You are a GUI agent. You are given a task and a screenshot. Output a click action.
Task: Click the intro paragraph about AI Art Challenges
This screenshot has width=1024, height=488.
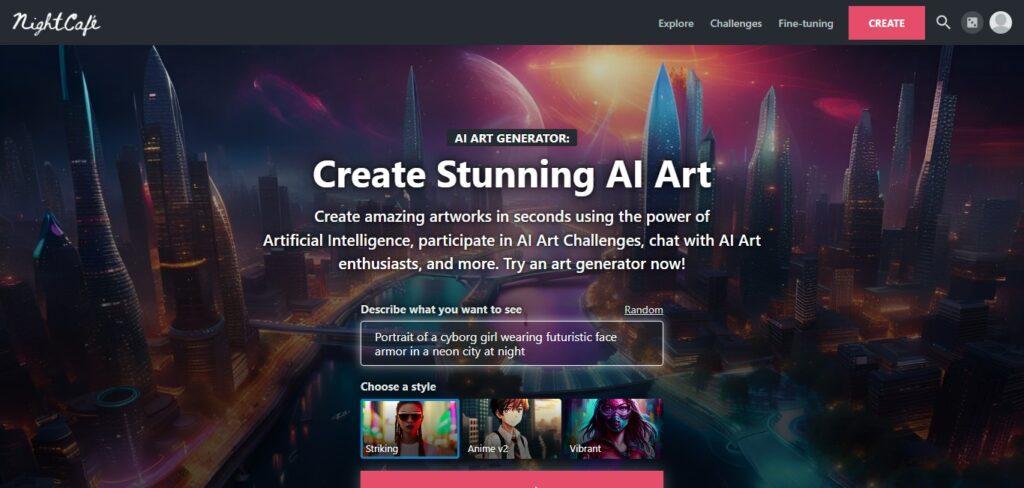[x=511, y=240]
